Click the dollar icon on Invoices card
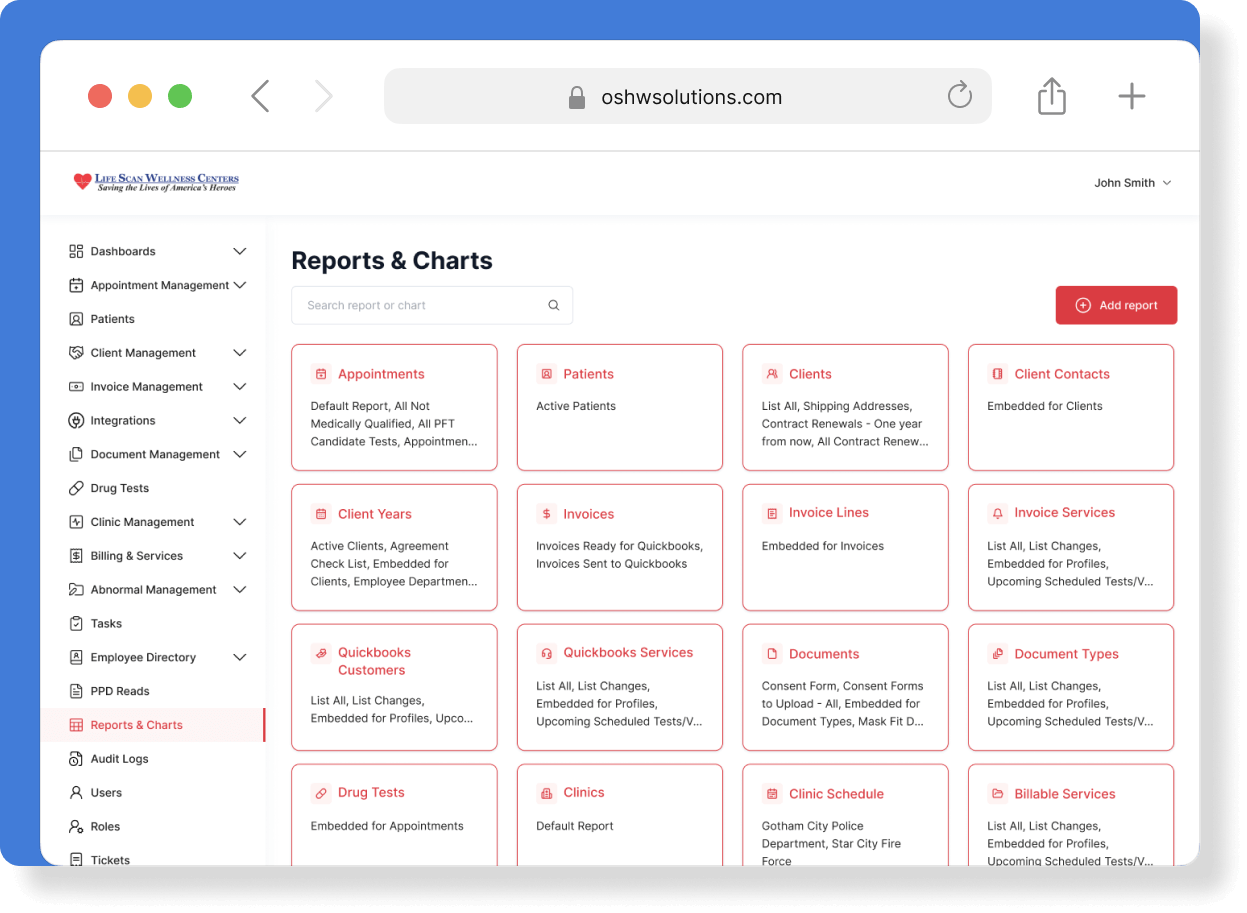 tap(546, 514)
